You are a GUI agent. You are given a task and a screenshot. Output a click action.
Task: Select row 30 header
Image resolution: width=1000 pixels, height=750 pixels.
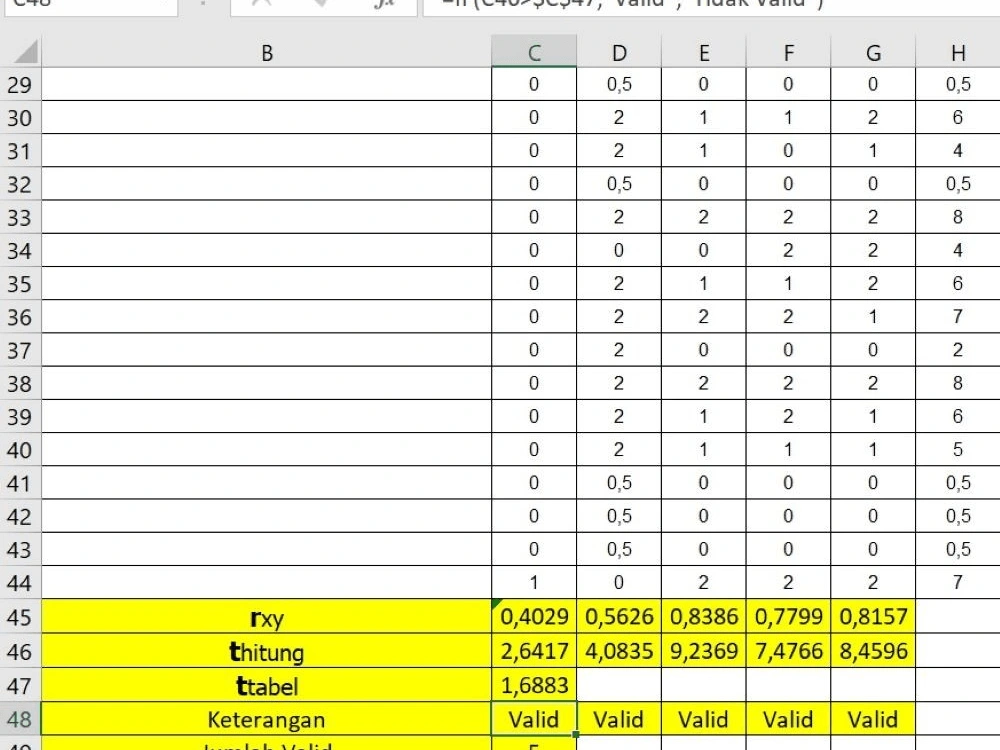coord(20,117)
